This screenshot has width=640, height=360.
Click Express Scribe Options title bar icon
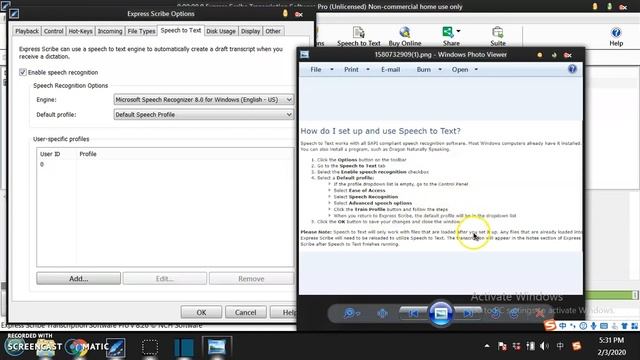click(x=14, y=14)
